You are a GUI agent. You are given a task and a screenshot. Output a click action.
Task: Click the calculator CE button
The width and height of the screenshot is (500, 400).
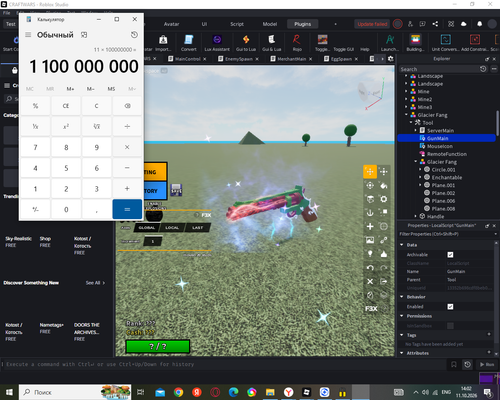pos(66,106)
